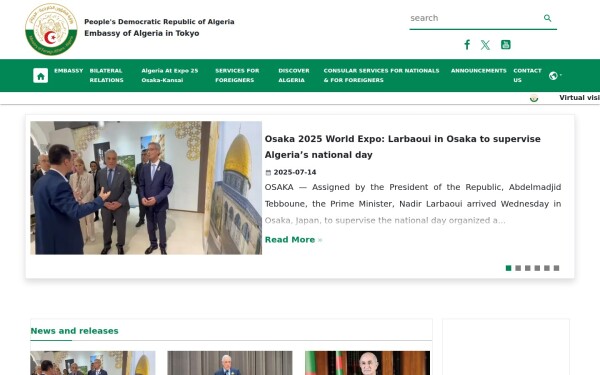Open Algeria At Expo 25 Osaka-Kansai menu

click(170, 75)
